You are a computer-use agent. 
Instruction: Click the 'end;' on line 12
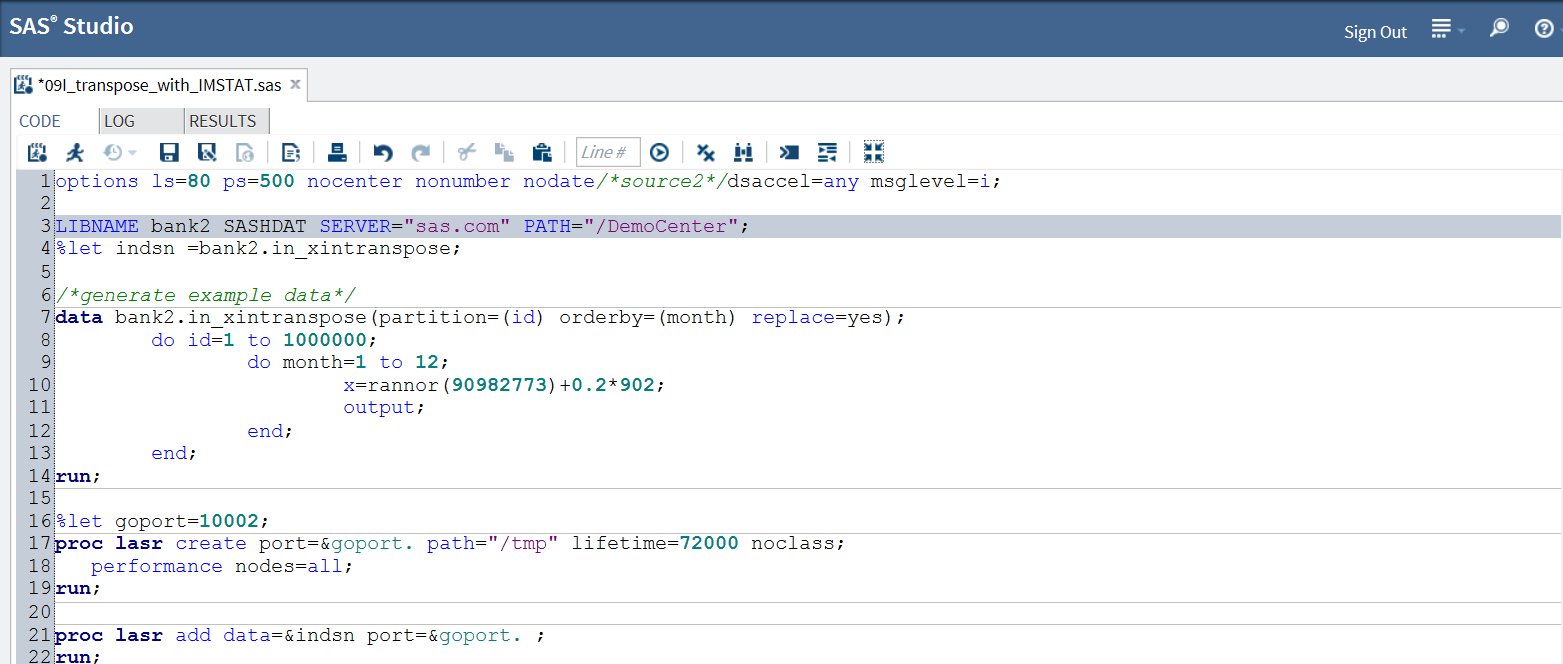pyautogui.click(x=271, y=431)
